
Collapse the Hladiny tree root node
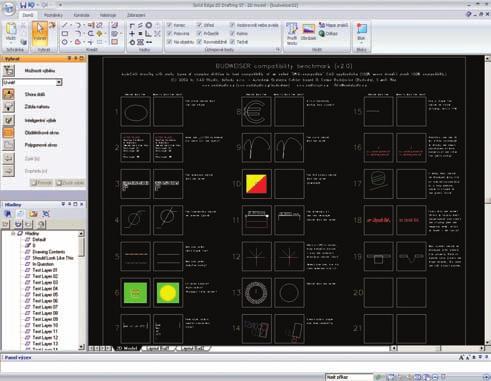coord(13,233)
